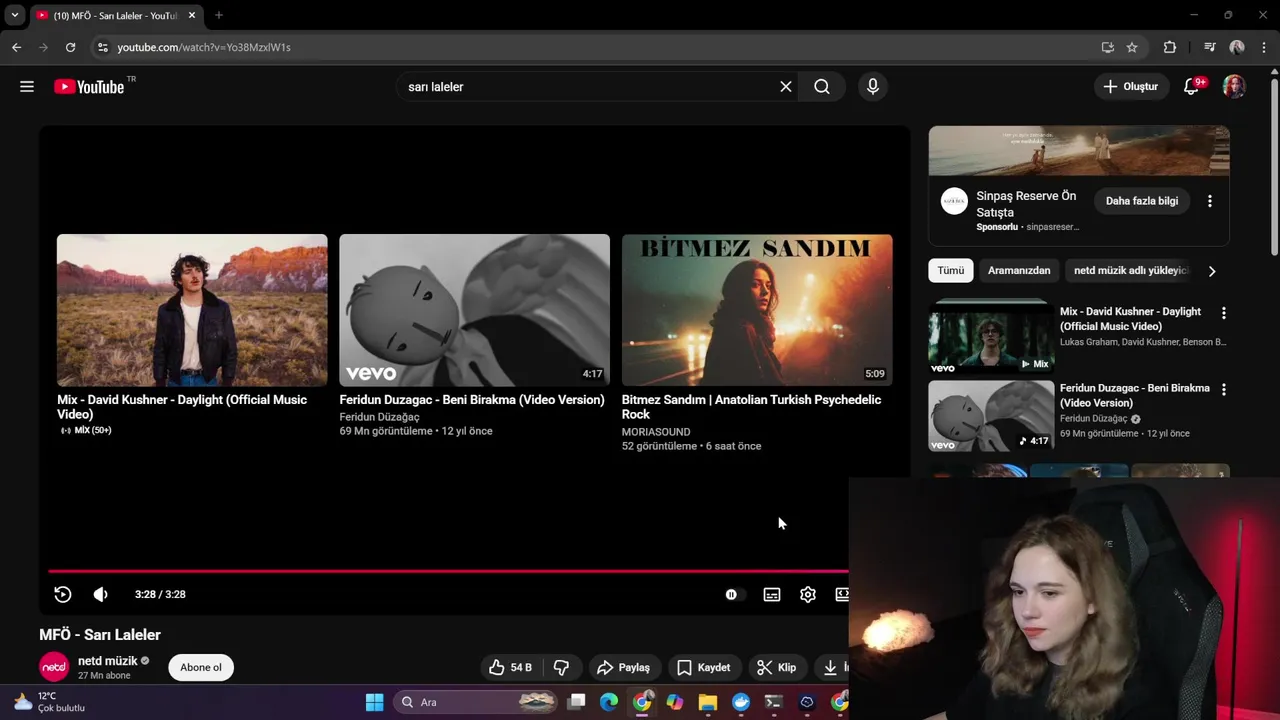Reload the page with the refresh icon
Viewport: 1280px width, 720px height.
pyautogui.click(x=70, y=47)
